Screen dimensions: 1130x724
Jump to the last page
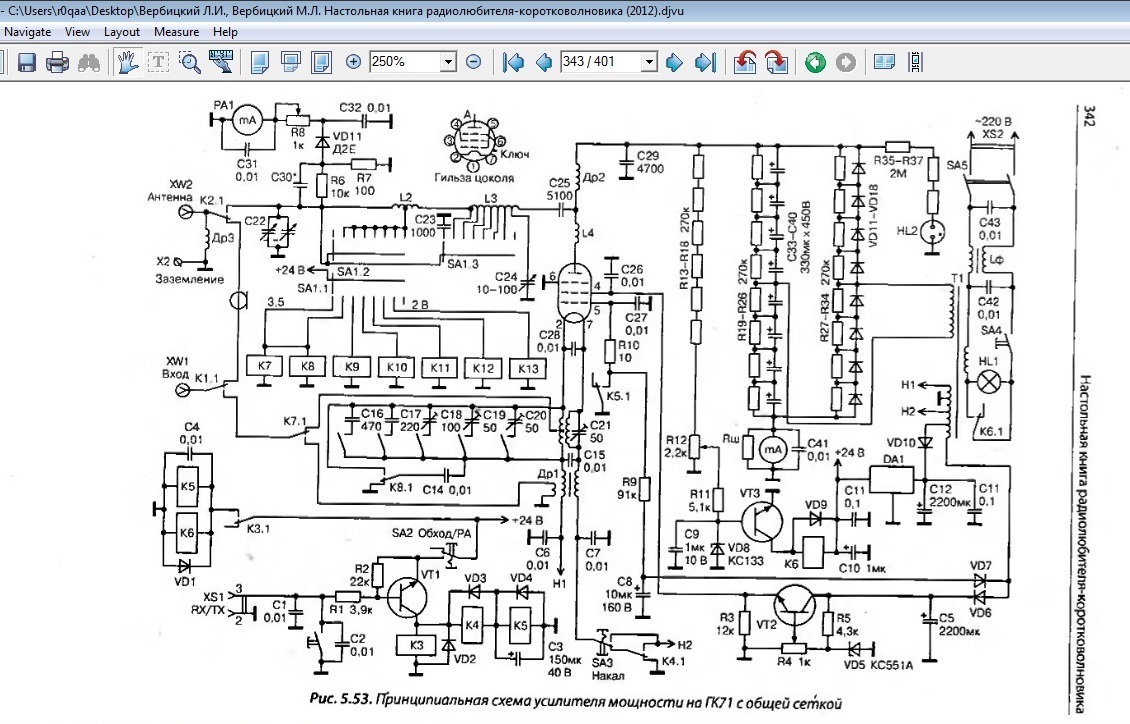[705, 62]
